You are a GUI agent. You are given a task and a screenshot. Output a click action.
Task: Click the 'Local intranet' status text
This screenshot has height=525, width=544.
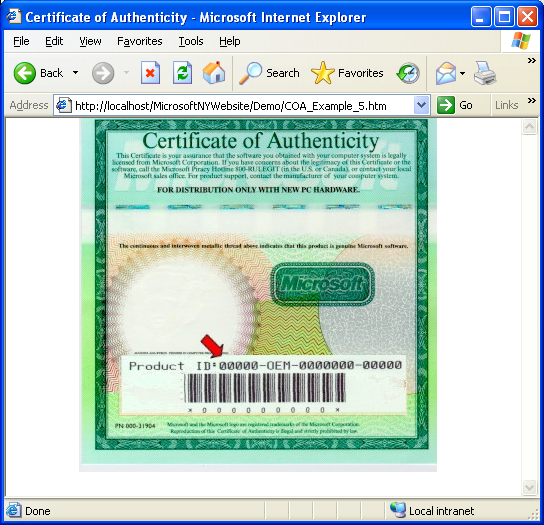(x=441, y=511)
